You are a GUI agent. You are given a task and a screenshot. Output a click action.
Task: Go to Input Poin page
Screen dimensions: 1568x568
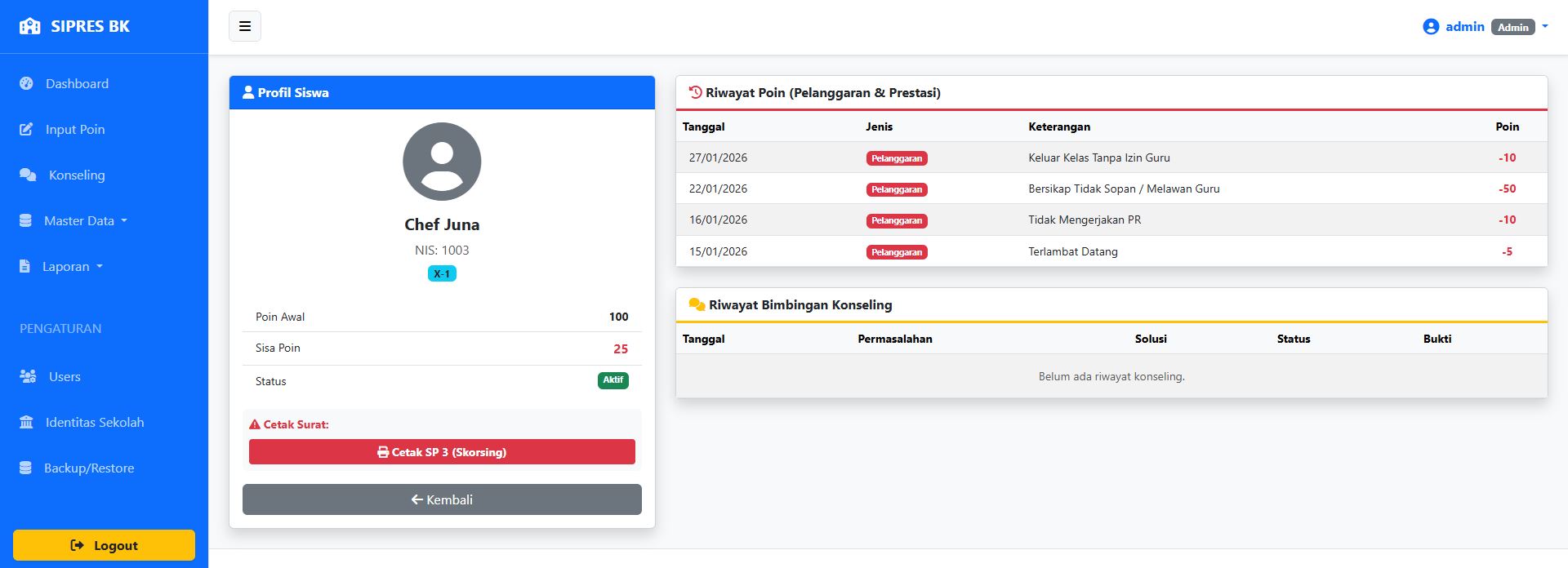tap(75, 129)
